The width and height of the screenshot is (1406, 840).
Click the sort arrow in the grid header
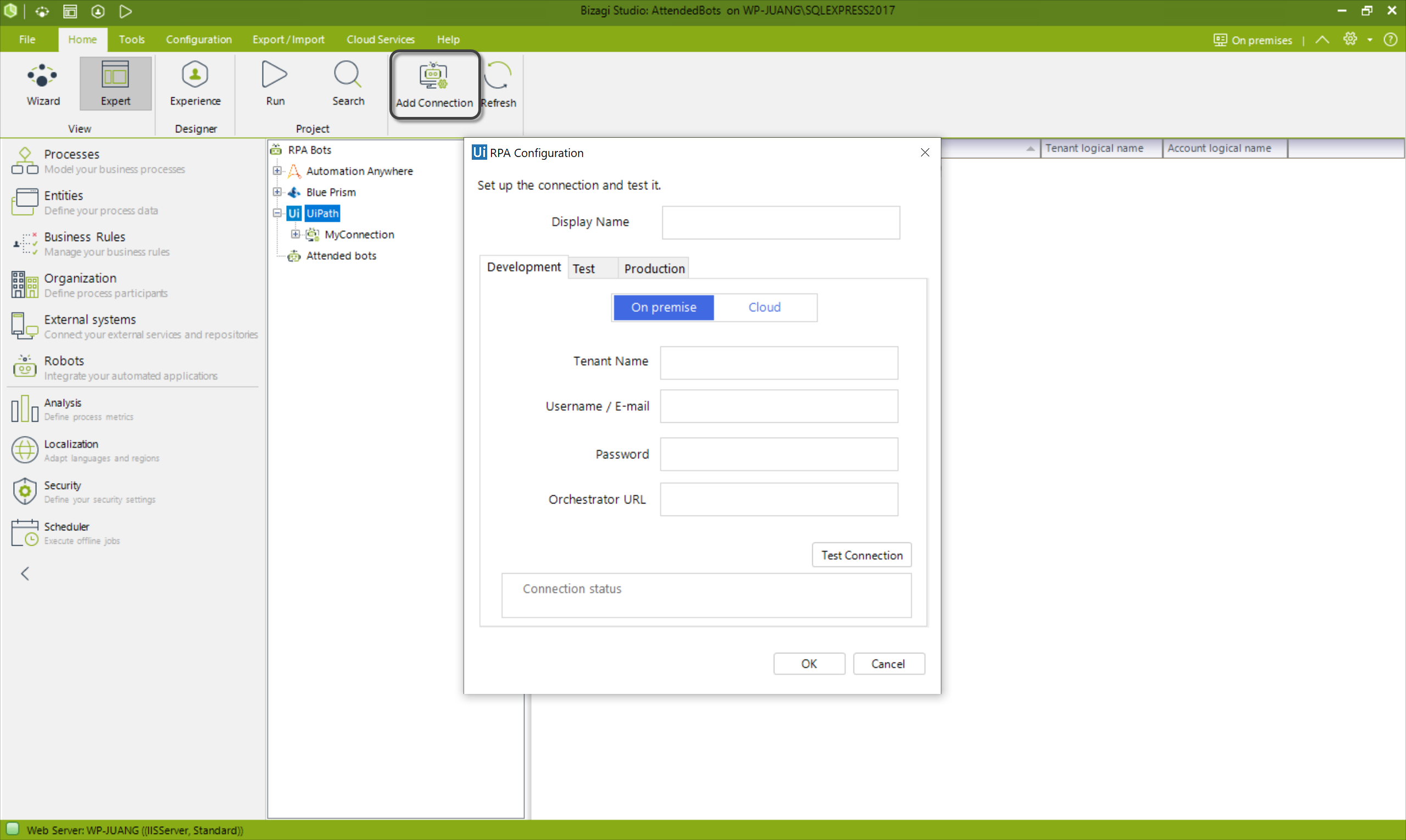click(x=1030, y=149)
